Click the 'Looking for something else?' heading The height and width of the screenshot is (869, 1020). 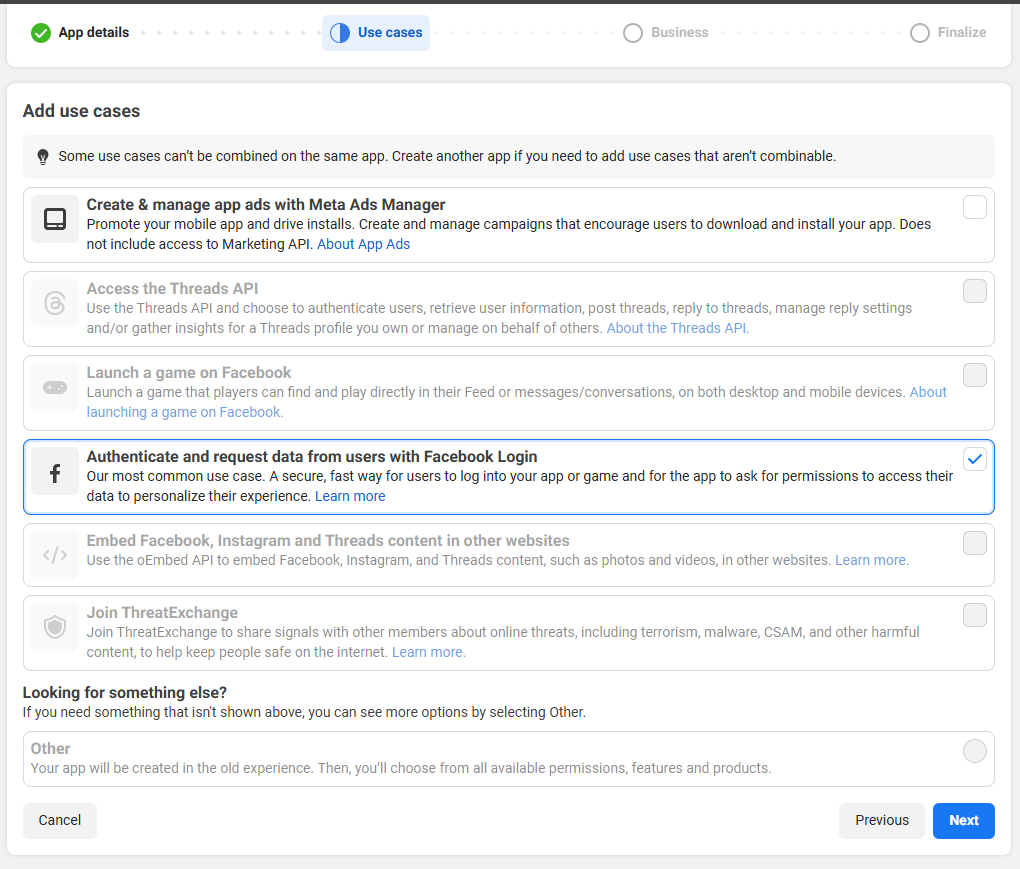125,692
